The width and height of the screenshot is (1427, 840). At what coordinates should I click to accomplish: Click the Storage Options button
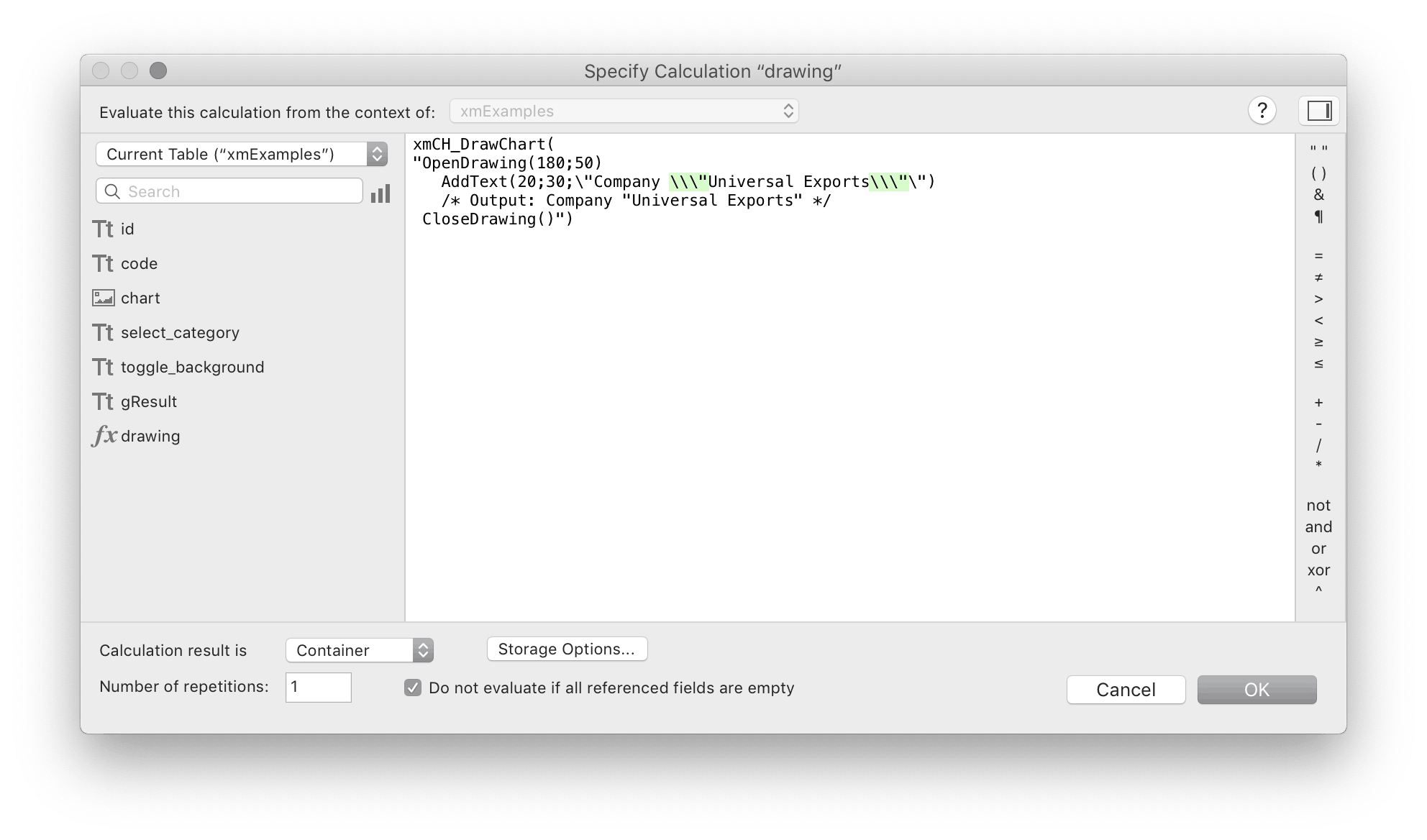point(567,648)
